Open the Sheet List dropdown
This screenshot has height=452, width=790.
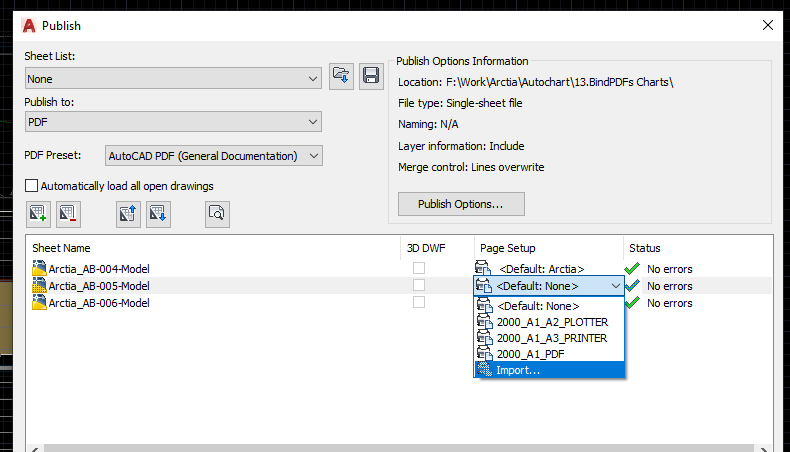(173, 79)
